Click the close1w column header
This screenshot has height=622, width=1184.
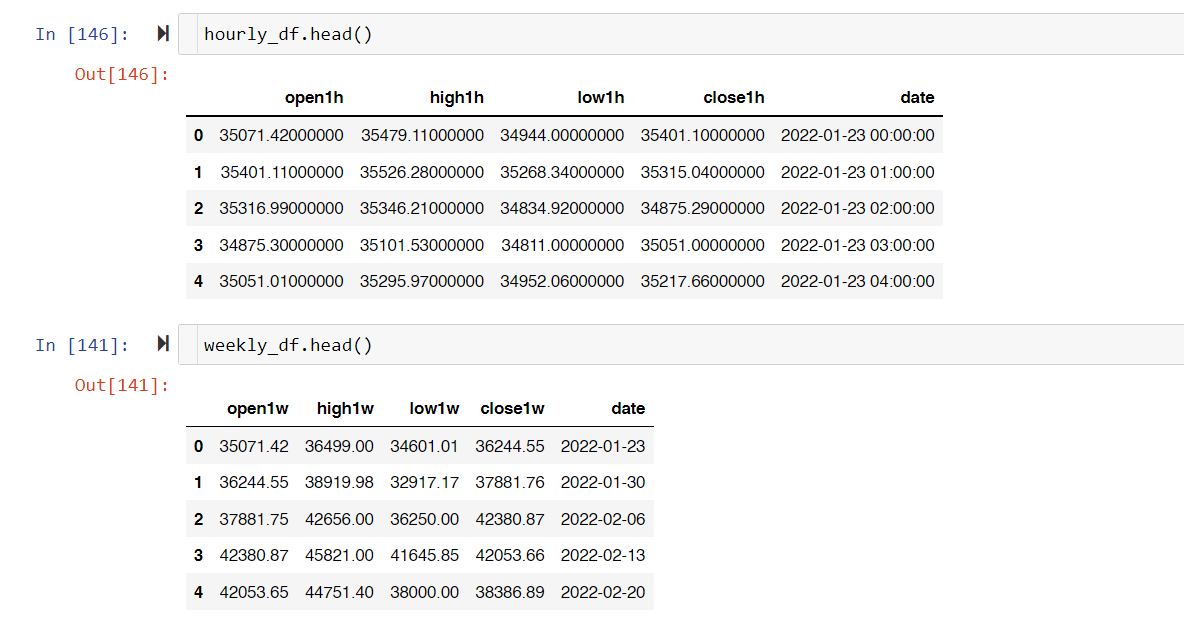[512, 408]
